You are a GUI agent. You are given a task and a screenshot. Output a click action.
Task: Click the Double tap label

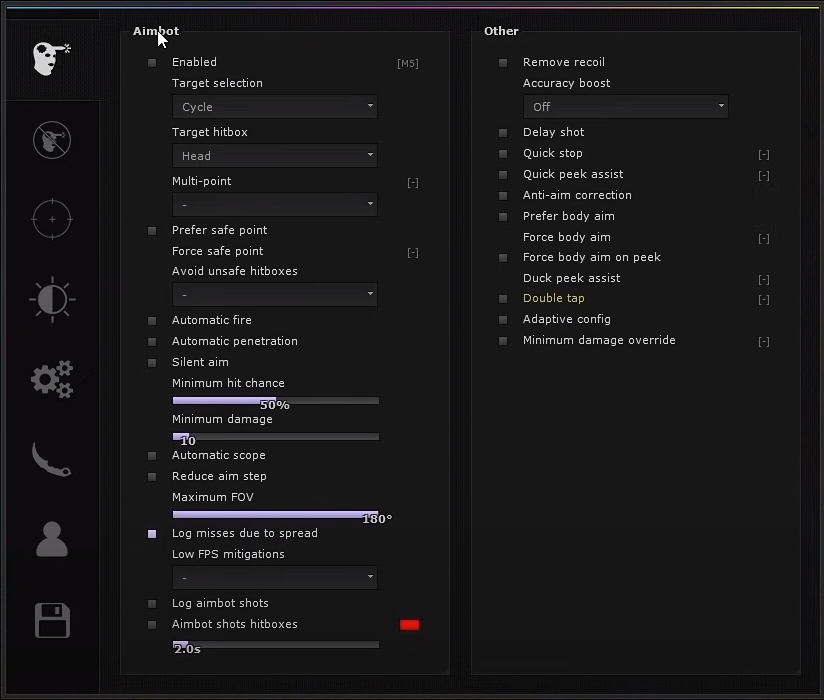tap(553, 299)
